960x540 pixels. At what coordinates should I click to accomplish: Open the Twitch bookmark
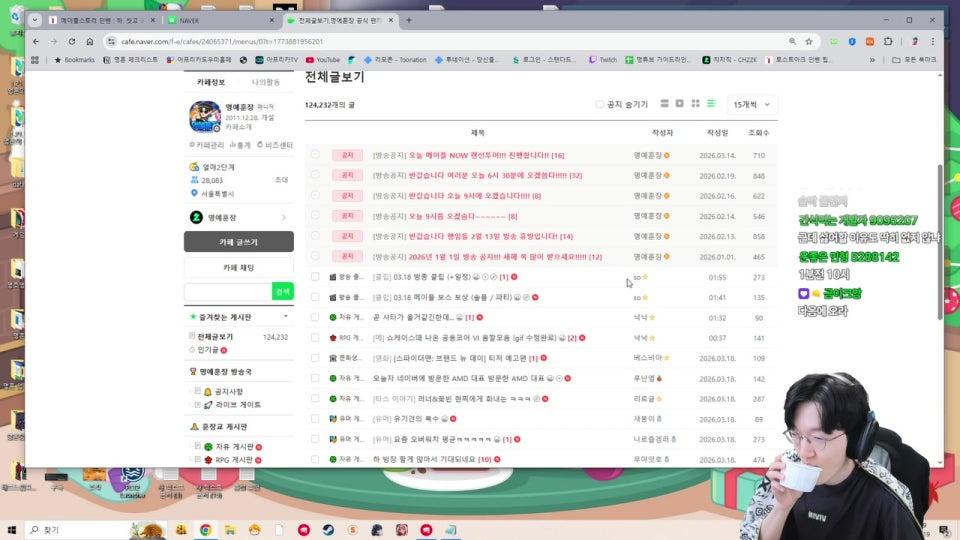click(x=602, y=59)
